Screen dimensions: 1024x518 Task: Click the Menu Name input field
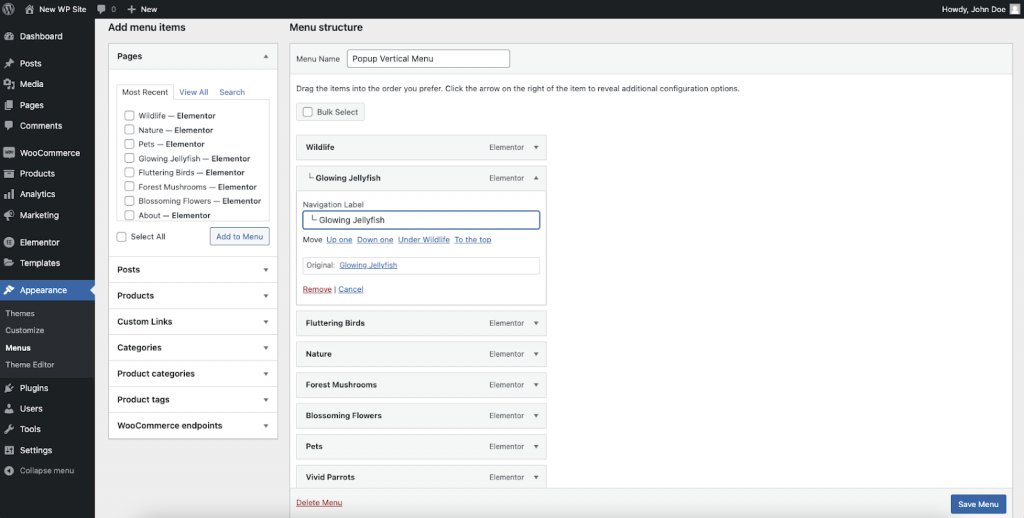click(428, 59)
